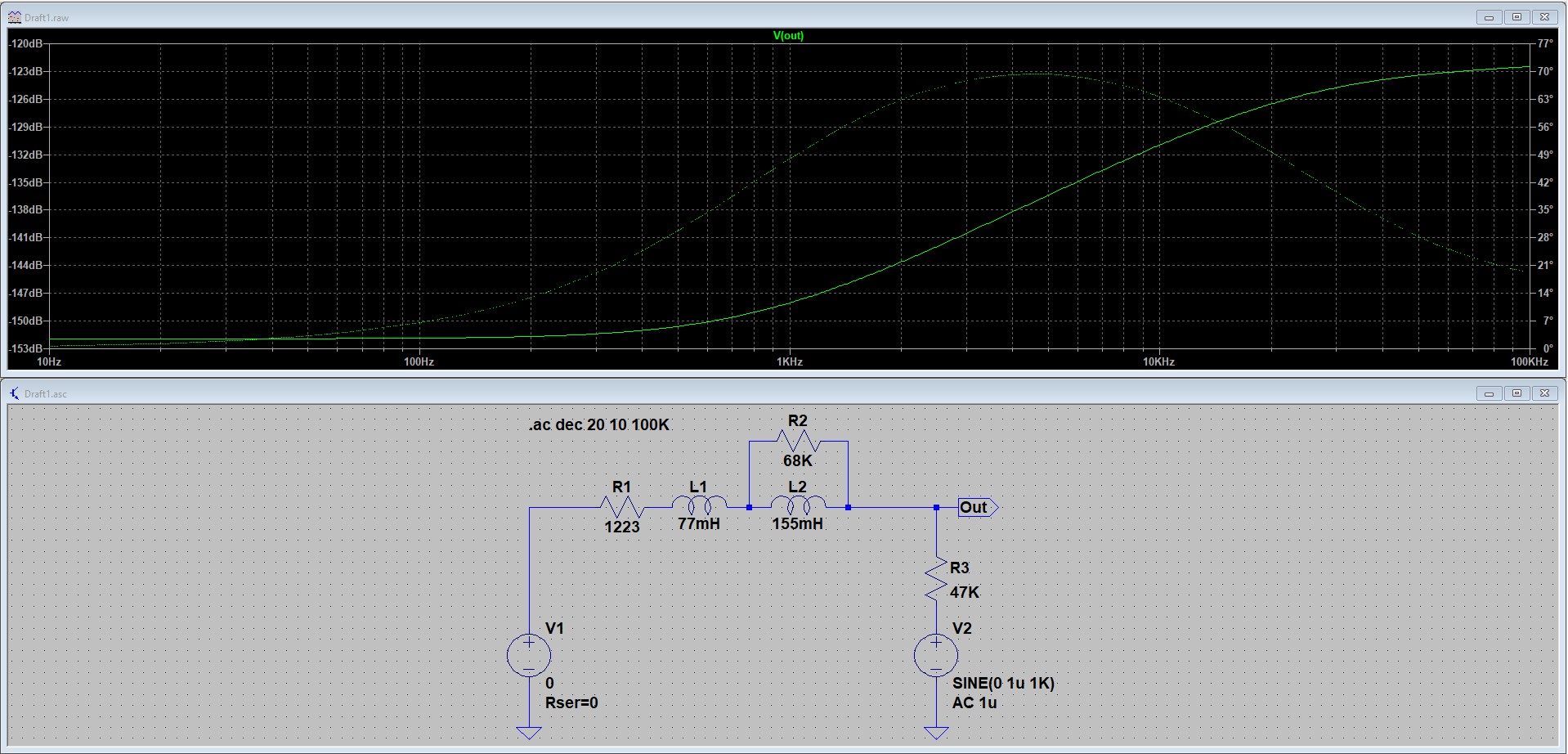Click the V(out) trace label
Image resolution: width=1568 pixels, height=754 pixels.
point(788,36)
